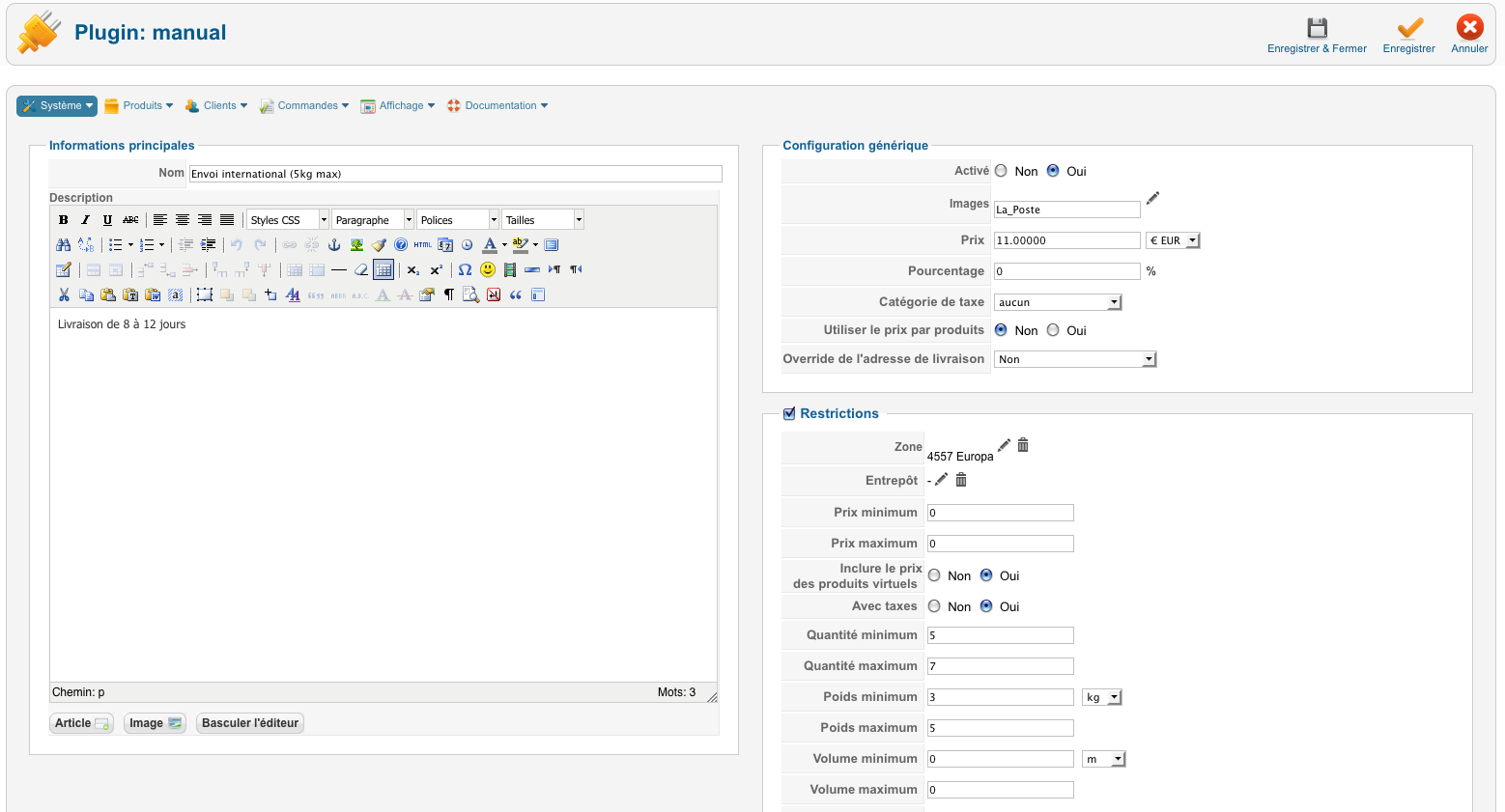Cut the selection with the scissors icon
Image resolution: width=1505 pixels, height=812 pixels.
point(64,295)
